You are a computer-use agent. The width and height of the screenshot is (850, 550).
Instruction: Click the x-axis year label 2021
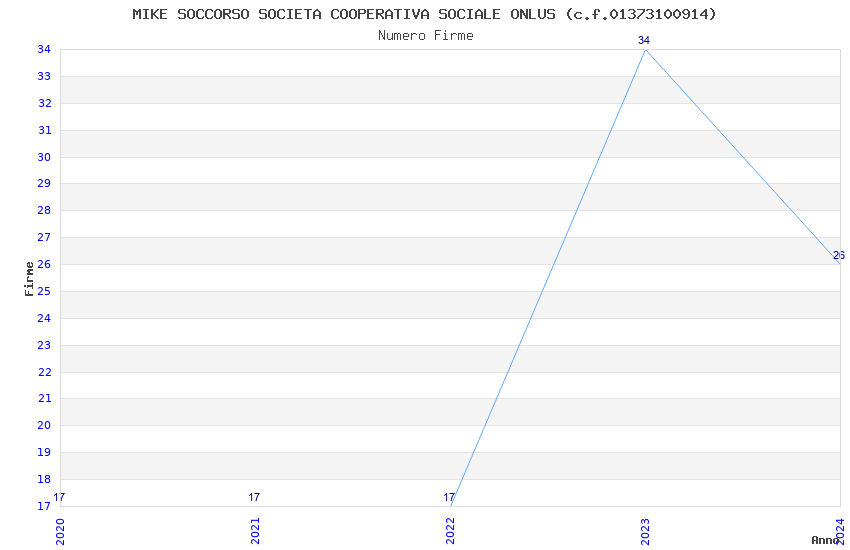(255, 531)
